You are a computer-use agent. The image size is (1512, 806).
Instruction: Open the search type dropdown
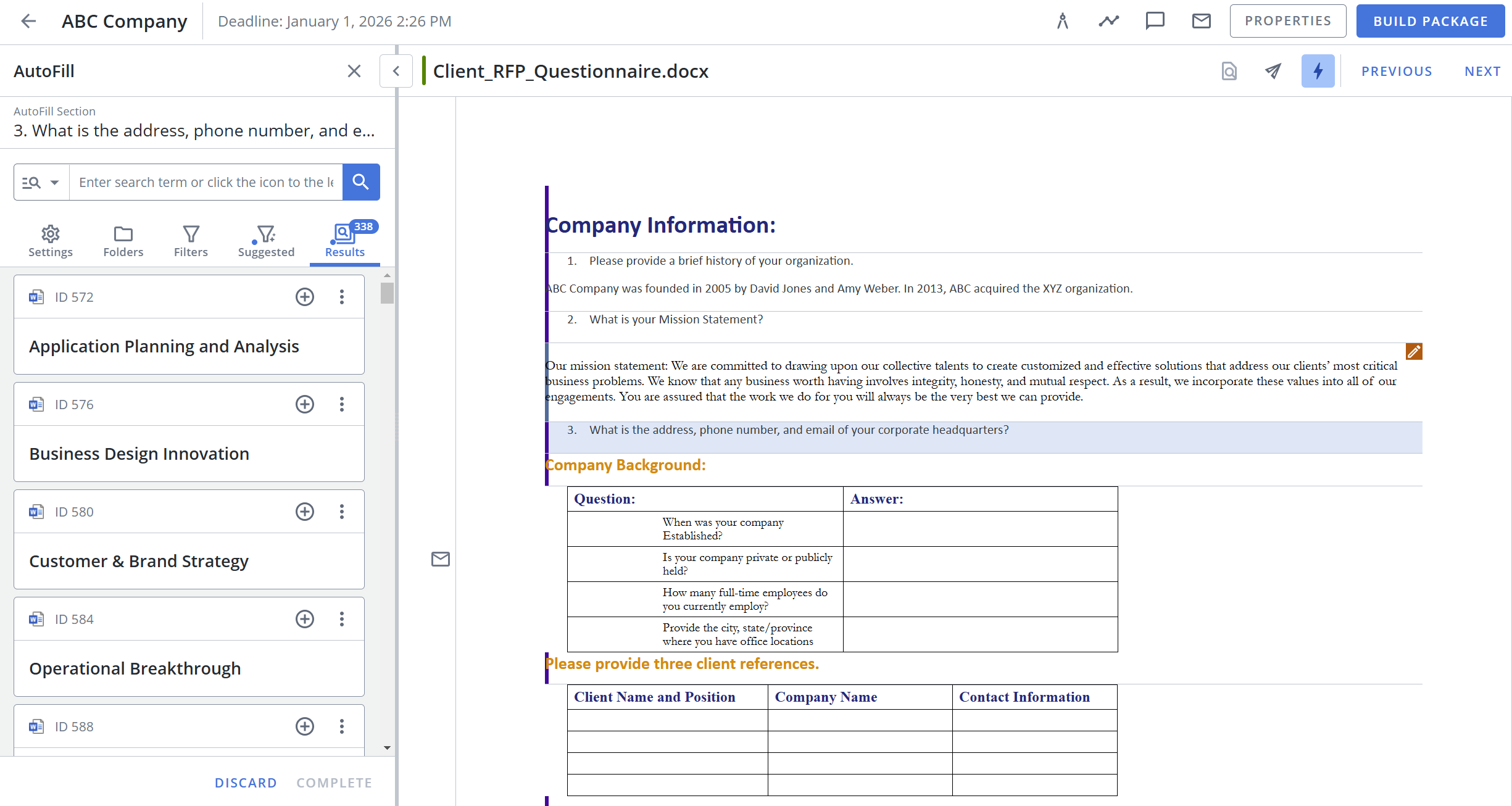click(x=41, y=182)
